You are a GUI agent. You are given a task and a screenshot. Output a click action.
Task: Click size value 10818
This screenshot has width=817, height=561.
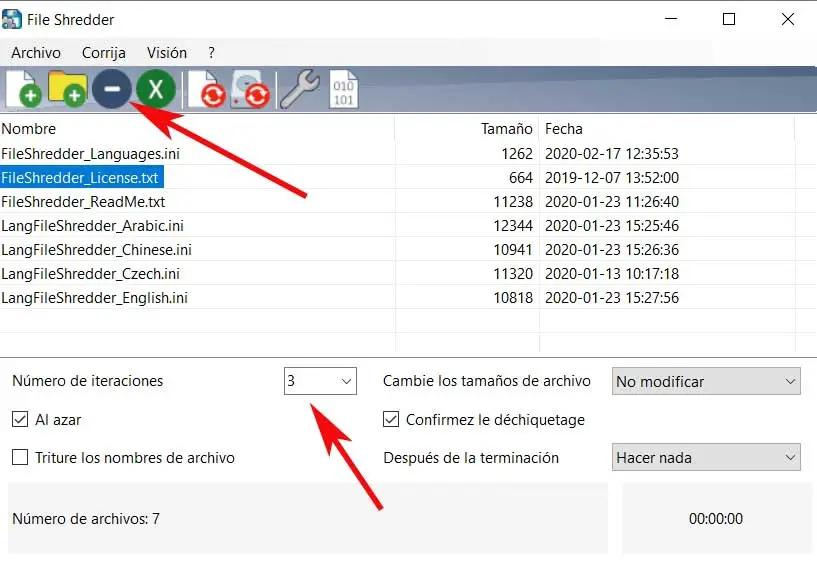[513, 297]
